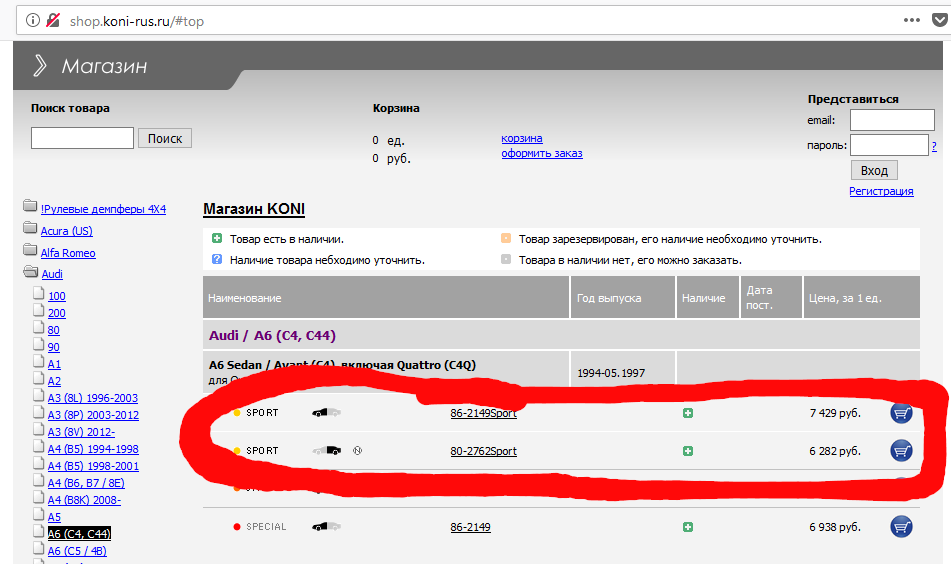The height and width of the screenshot is (564, 951).
Task: Focus the email input field
Action: point(892,120)
